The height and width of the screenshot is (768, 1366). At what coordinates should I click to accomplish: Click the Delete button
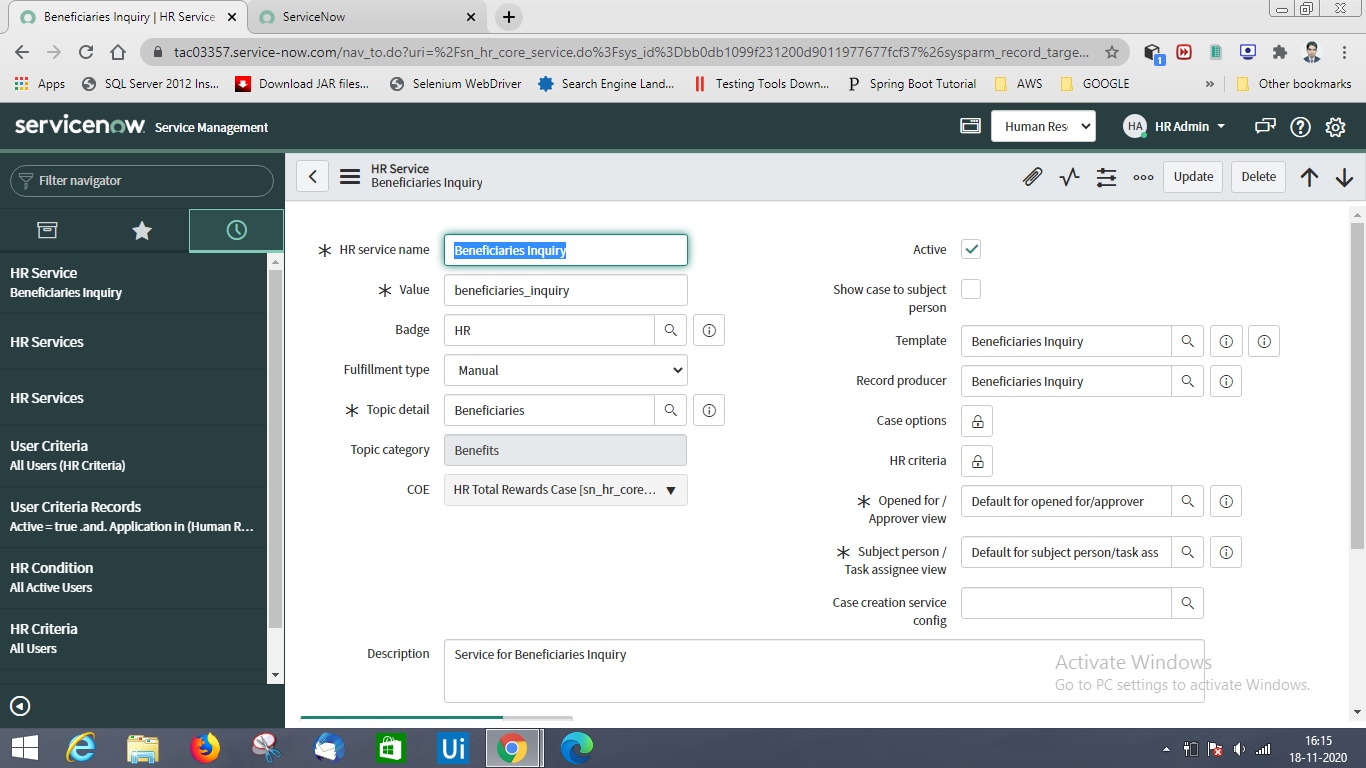pos(1258,177)
